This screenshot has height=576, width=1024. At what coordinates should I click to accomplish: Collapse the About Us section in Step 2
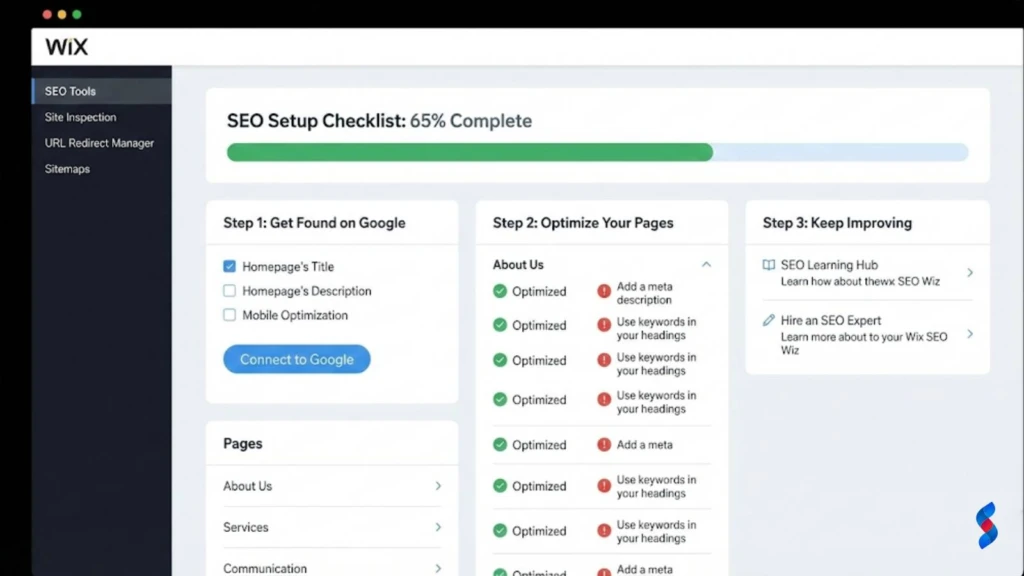(x=707, y=264)
